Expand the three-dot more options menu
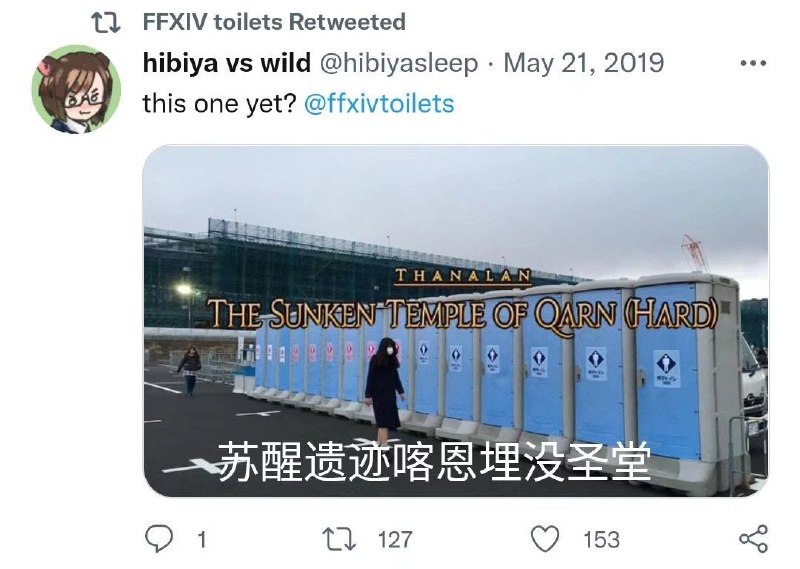 (x=753, y=64)
